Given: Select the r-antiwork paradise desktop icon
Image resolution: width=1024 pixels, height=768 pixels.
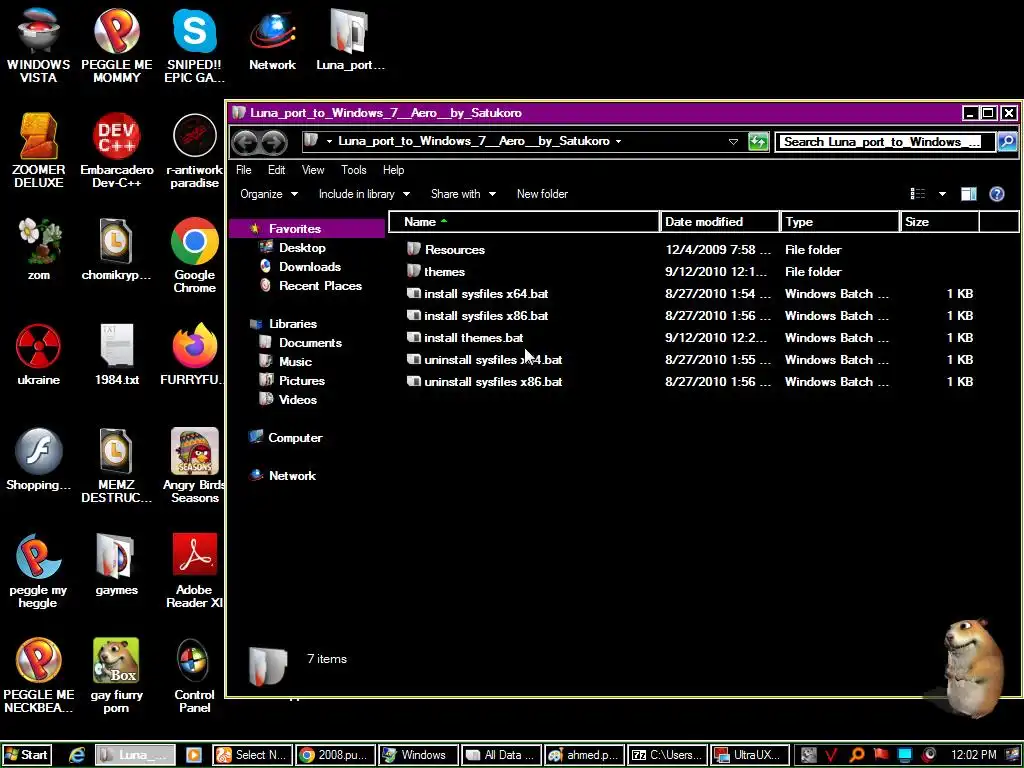Looking at the screenshot, I should pos(195,151).
